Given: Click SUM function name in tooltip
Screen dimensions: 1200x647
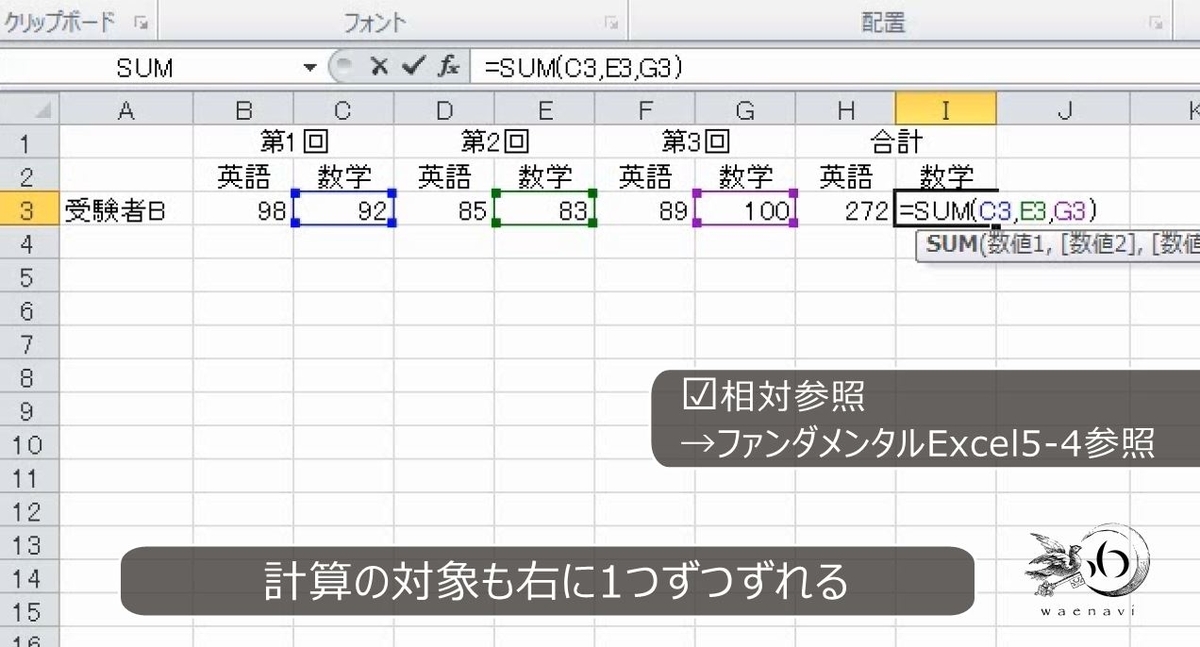Looking at the screenshot, I should point(952,245).
